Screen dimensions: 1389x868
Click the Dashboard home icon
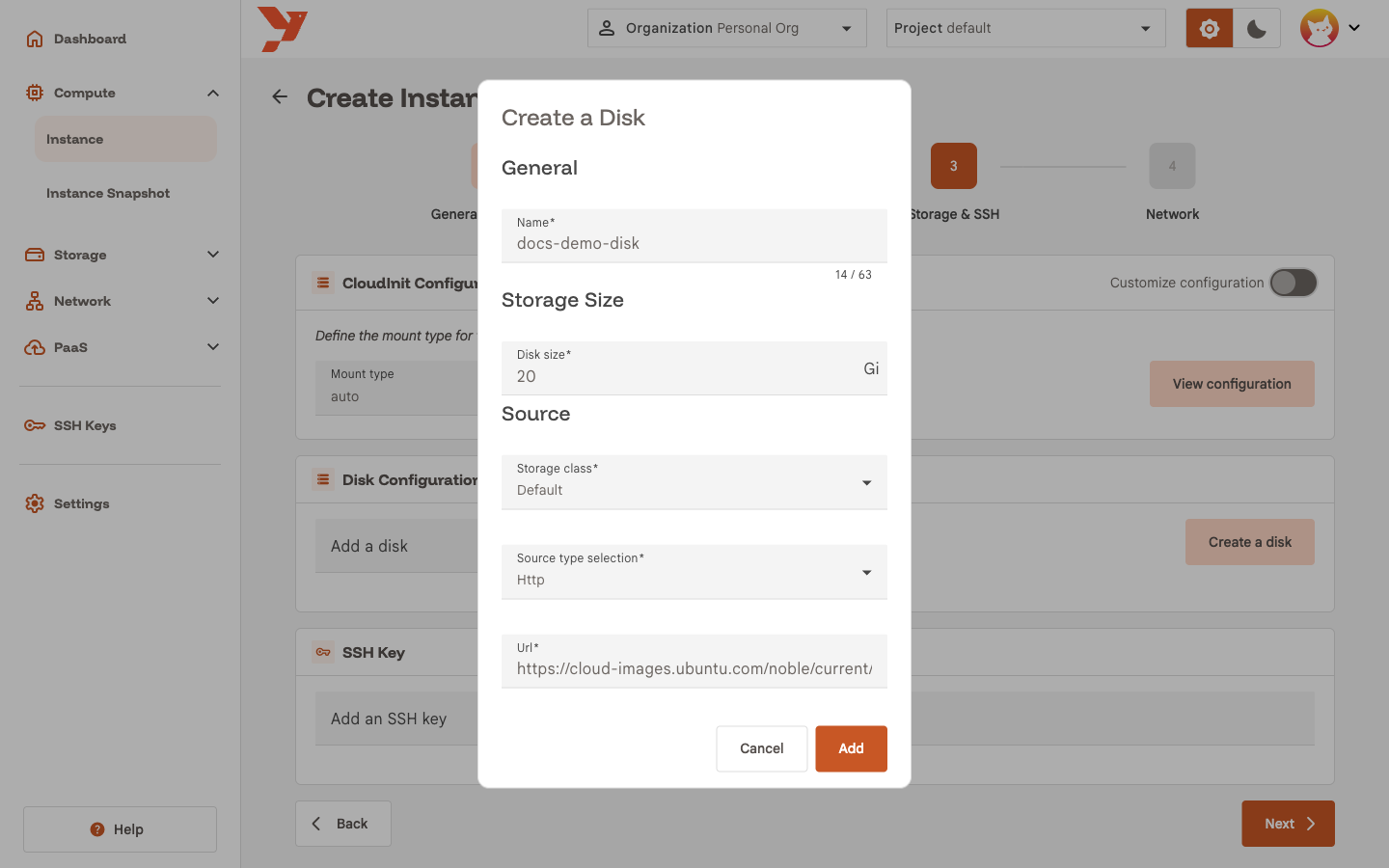pyautogui.click(x=35, y=39)
